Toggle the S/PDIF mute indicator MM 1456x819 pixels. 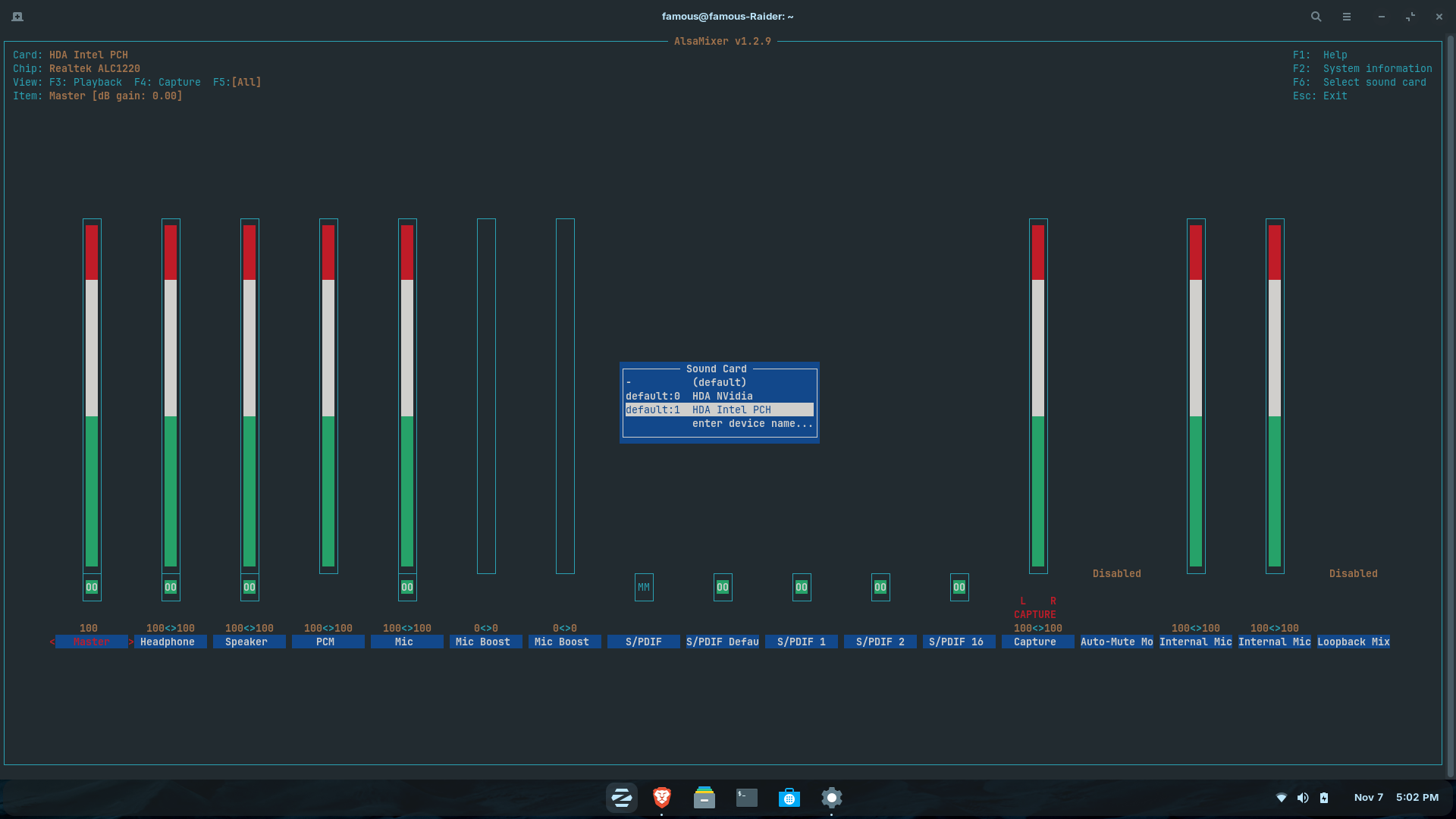click(x=644, y=587)
